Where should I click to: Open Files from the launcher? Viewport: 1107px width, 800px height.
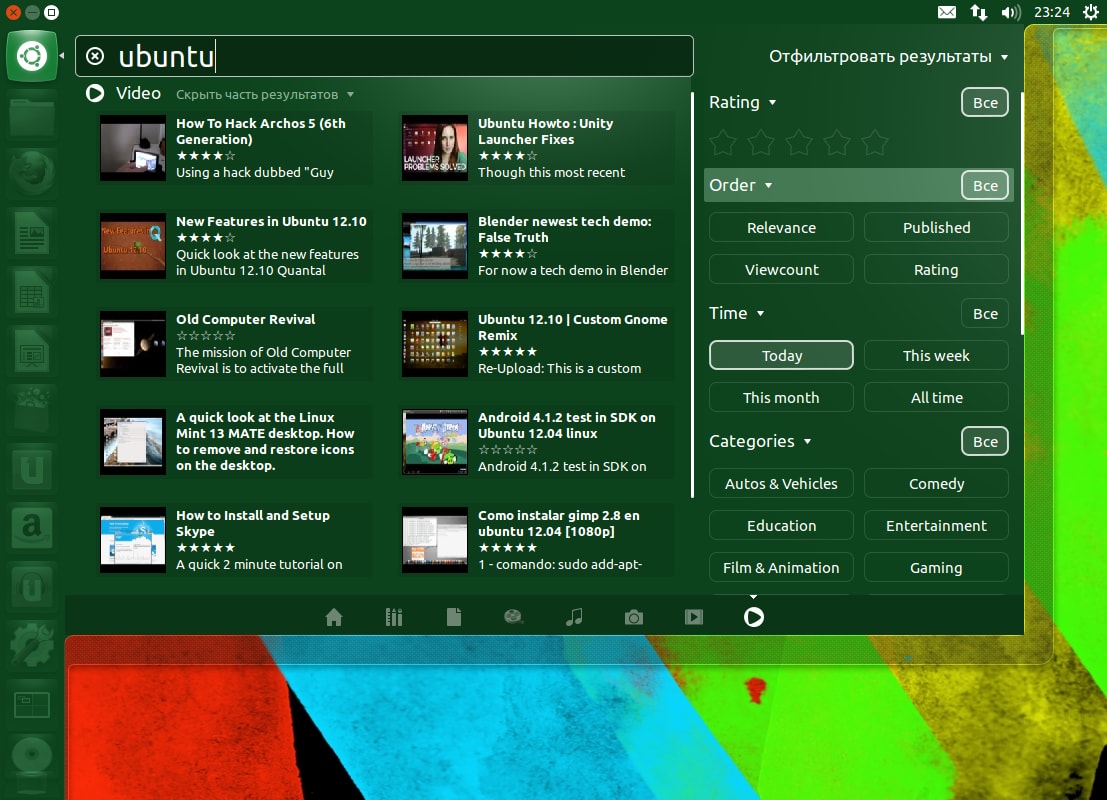32,117
